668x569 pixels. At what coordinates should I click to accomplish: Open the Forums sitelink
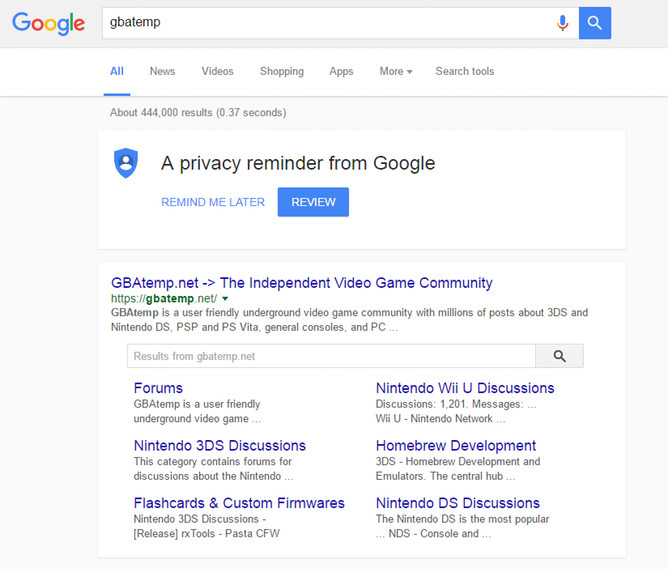click(x=158, y=388)
